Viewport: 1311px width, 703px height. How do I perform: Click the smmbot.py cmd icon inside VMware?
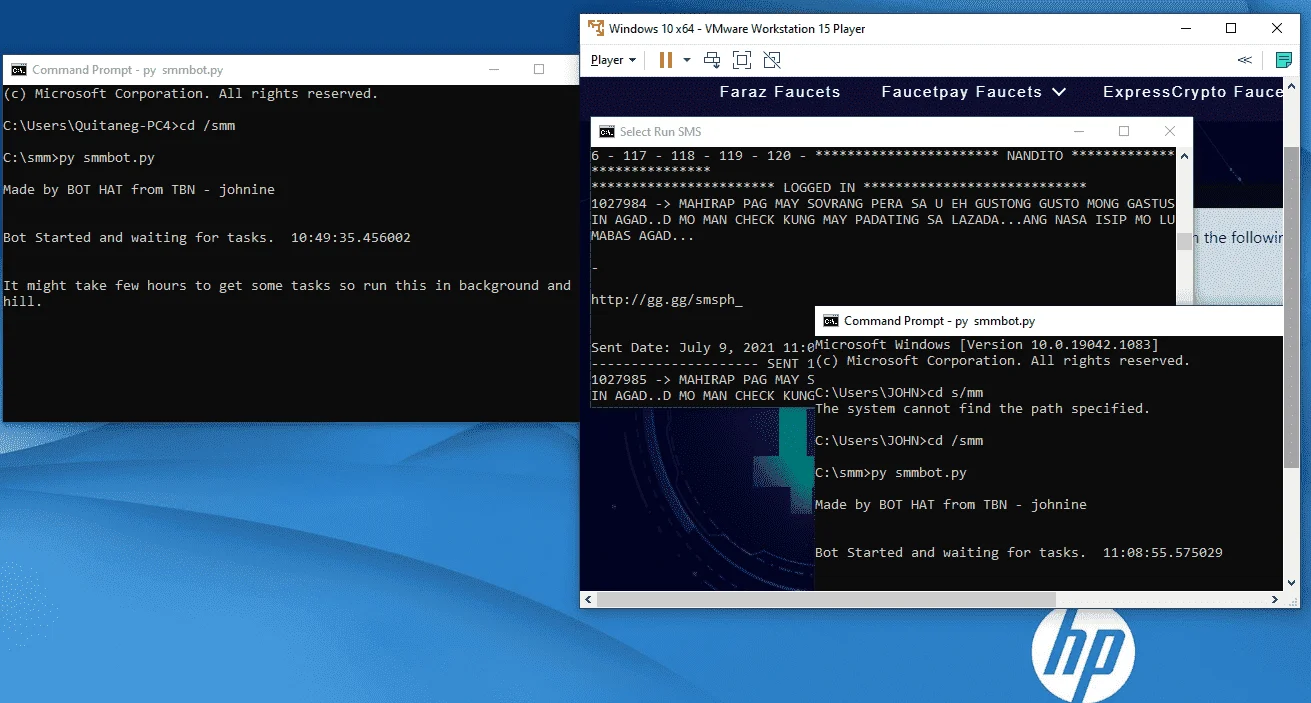coord(830,321)
